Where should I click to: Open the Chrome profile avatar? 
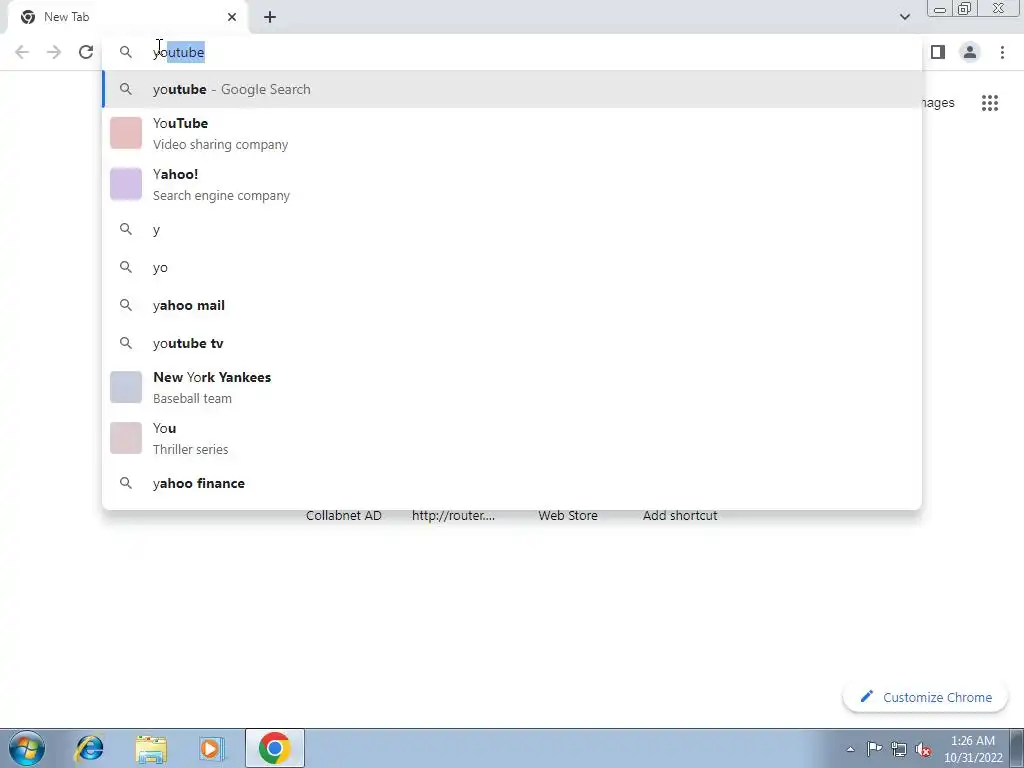[x=970, y=52]
